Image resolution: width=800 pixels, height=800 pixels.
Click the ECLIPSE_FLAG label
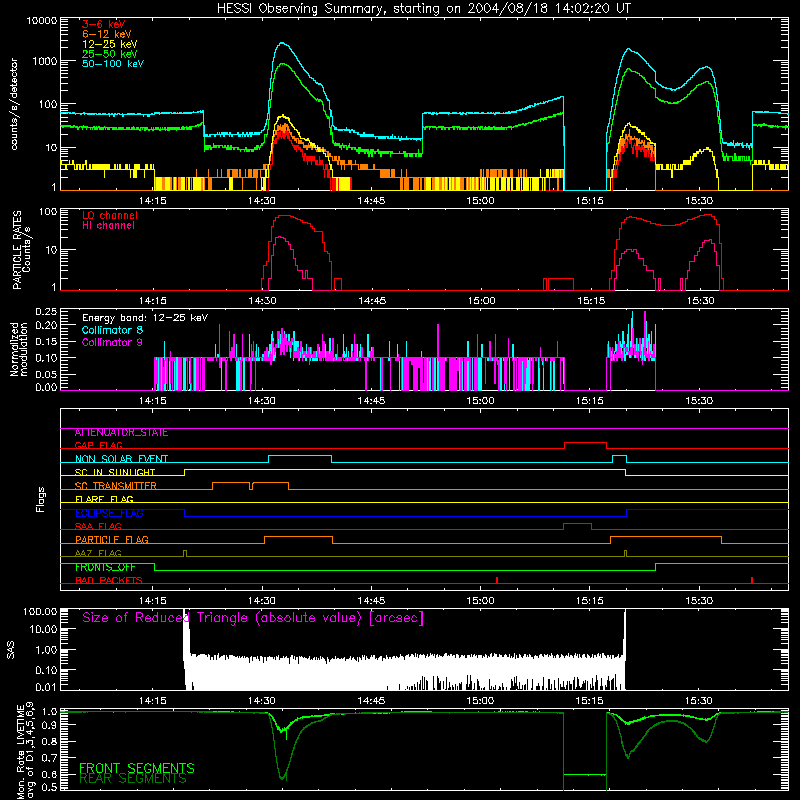[x=109, y=513]
